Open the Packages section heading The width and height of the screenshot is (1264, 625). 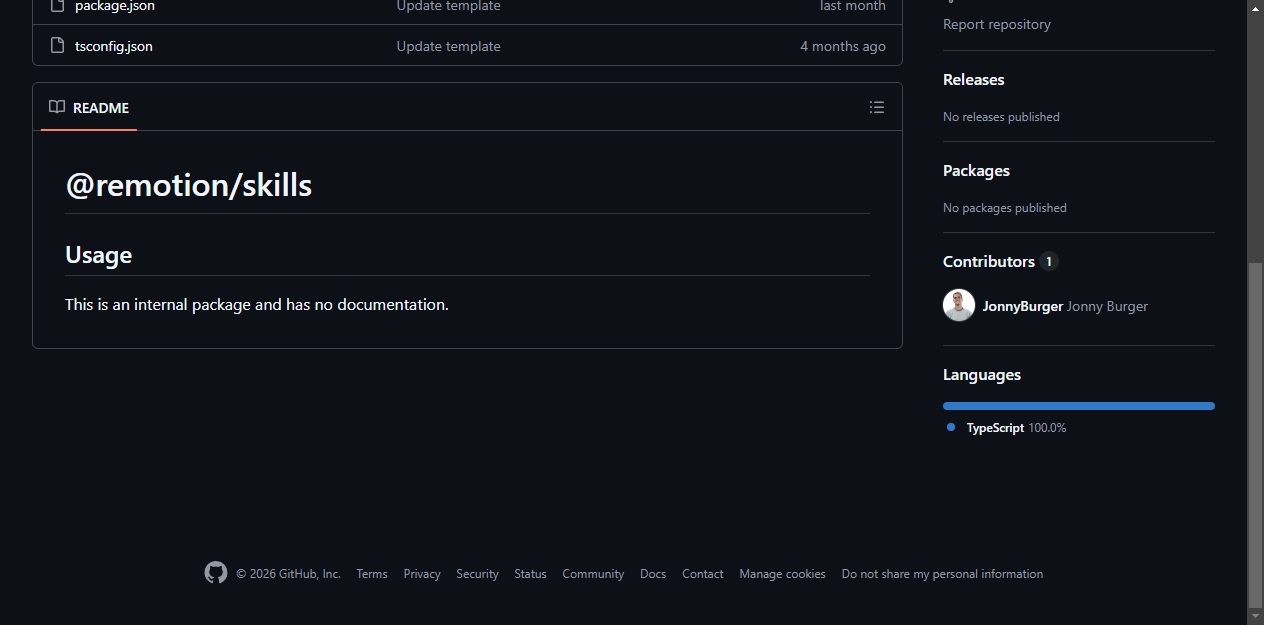[x=976, y=170]
